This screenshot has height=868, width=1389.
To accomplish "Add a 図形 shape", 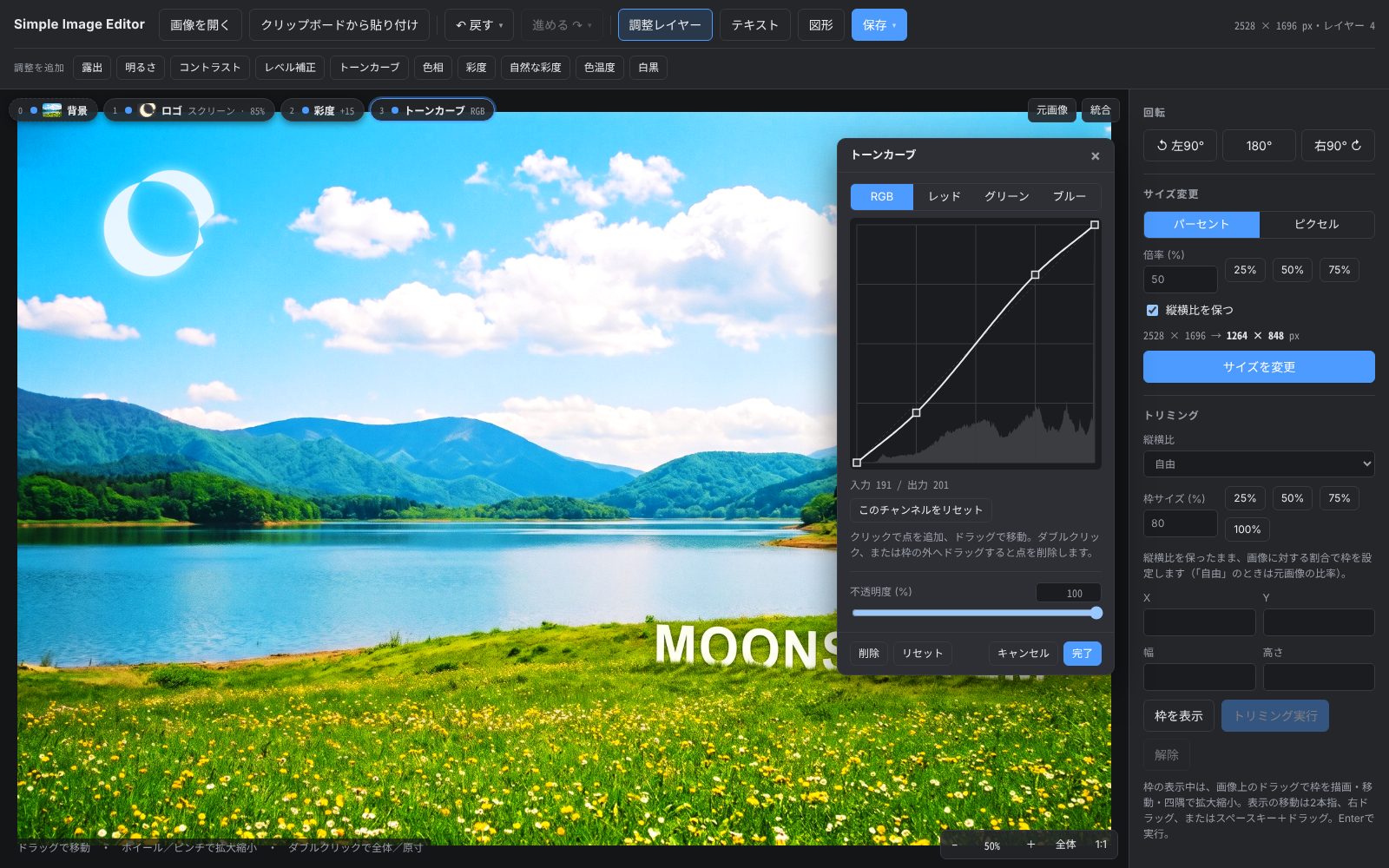I will tap(820, 25).
